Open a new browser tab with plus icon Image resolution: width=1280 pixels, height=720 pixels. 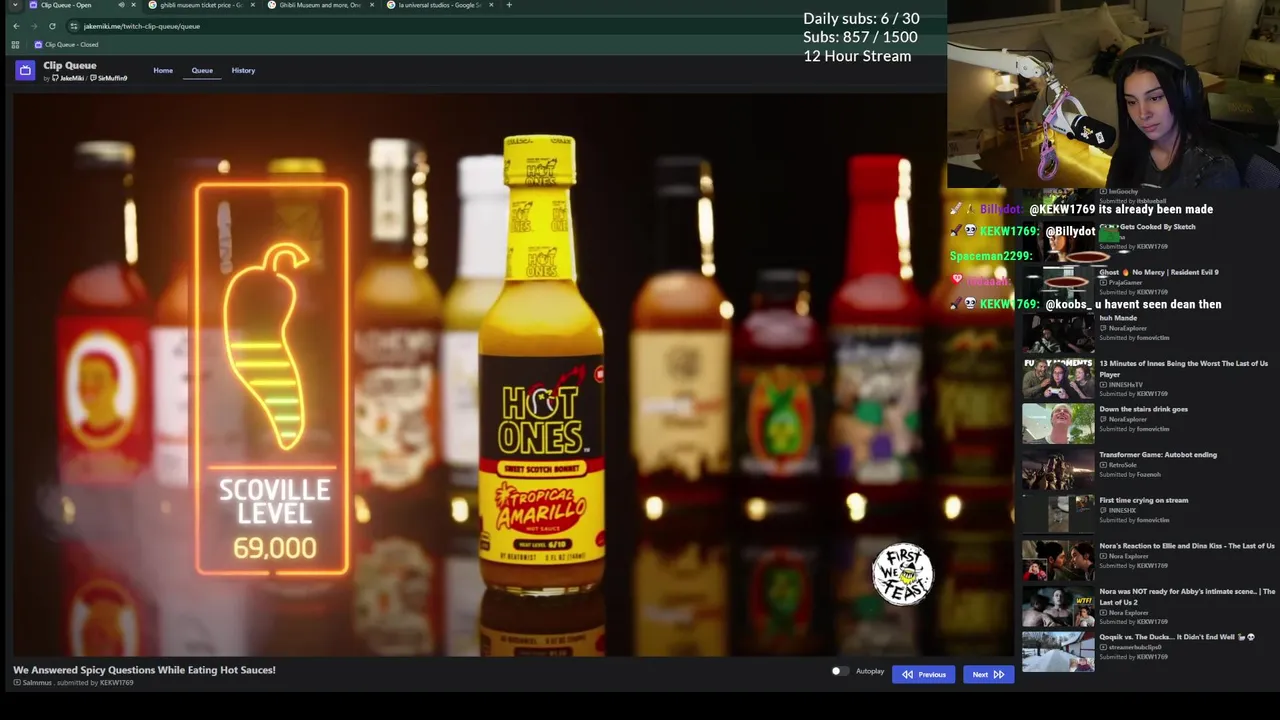click(509, 5)
